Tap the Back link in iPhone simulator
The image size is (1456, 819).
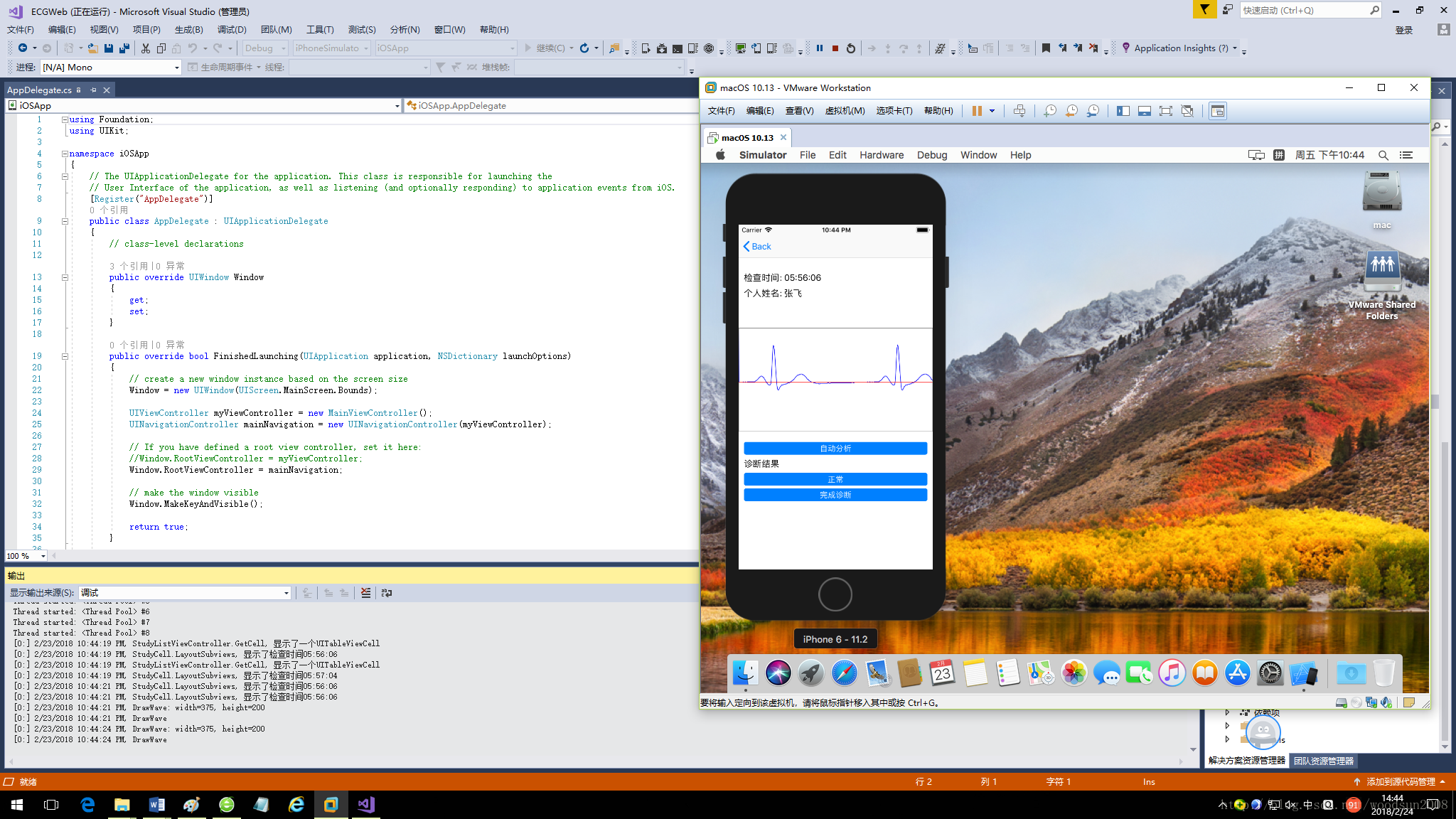pyautogui.click(x=757, y=247)
